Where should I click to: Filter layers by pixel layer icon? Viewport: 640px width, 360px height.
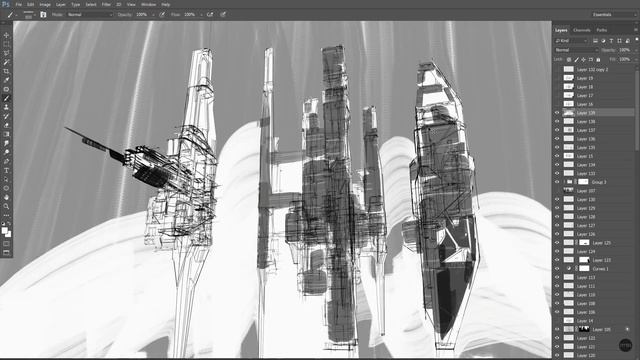pos(595,41)
